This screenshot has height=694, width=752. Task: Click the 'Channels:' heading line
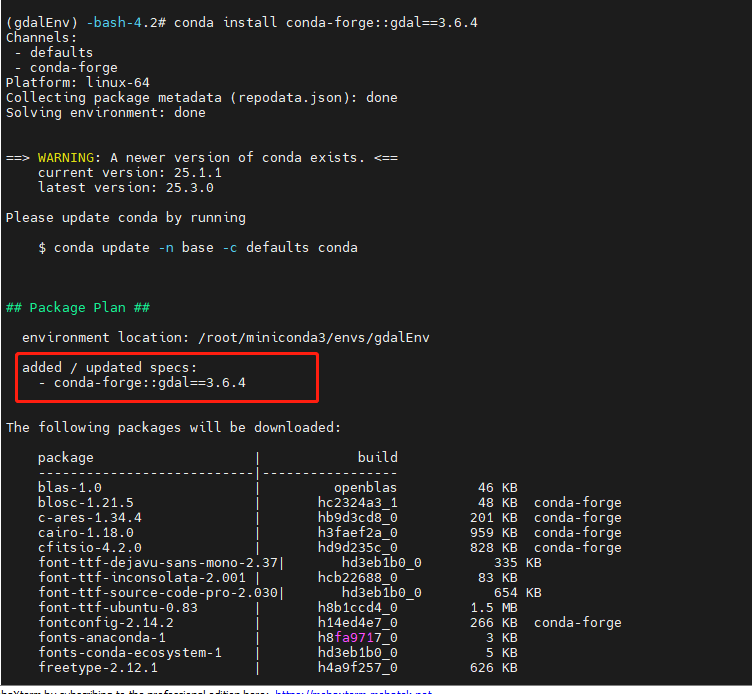click(x=41, y=37)
